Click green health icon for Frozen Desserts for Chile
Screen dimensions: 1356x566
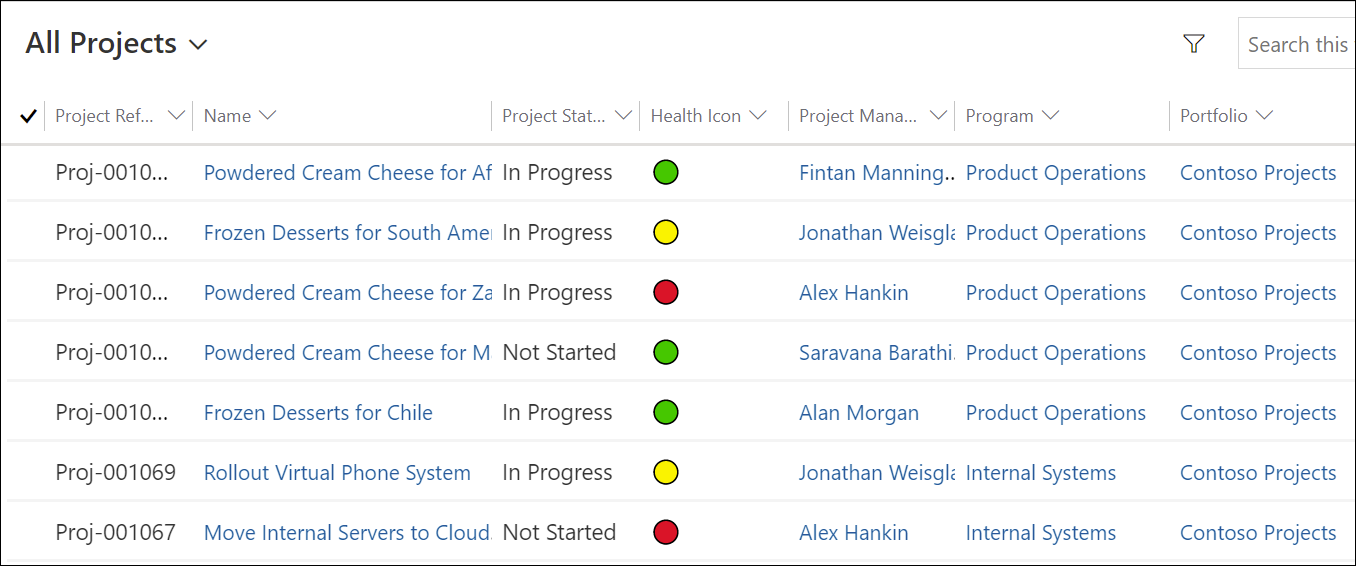click(x=665, y=412)
